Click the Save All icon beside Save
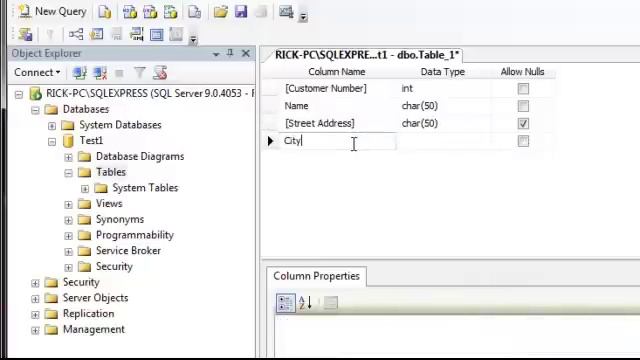The width and height of the screenshot is (640, 360). tap(261, 12)
